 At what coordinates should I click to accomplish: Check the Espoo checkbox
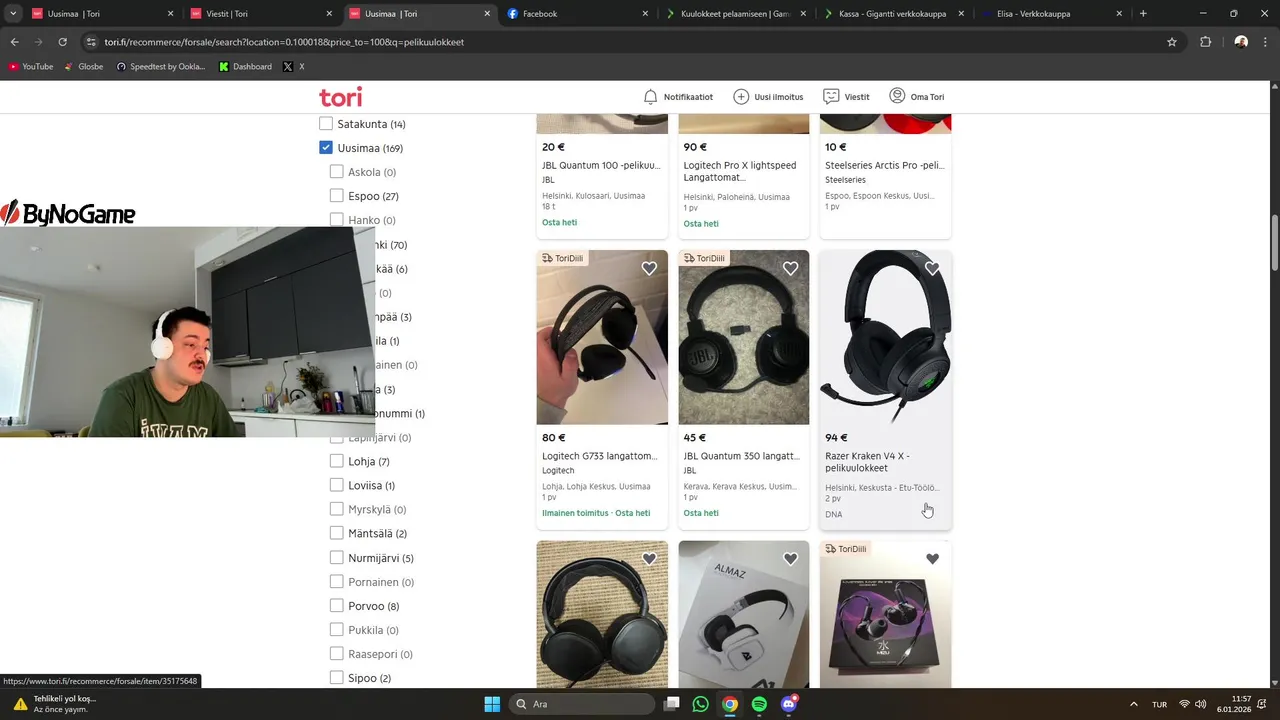coord(337,196)
